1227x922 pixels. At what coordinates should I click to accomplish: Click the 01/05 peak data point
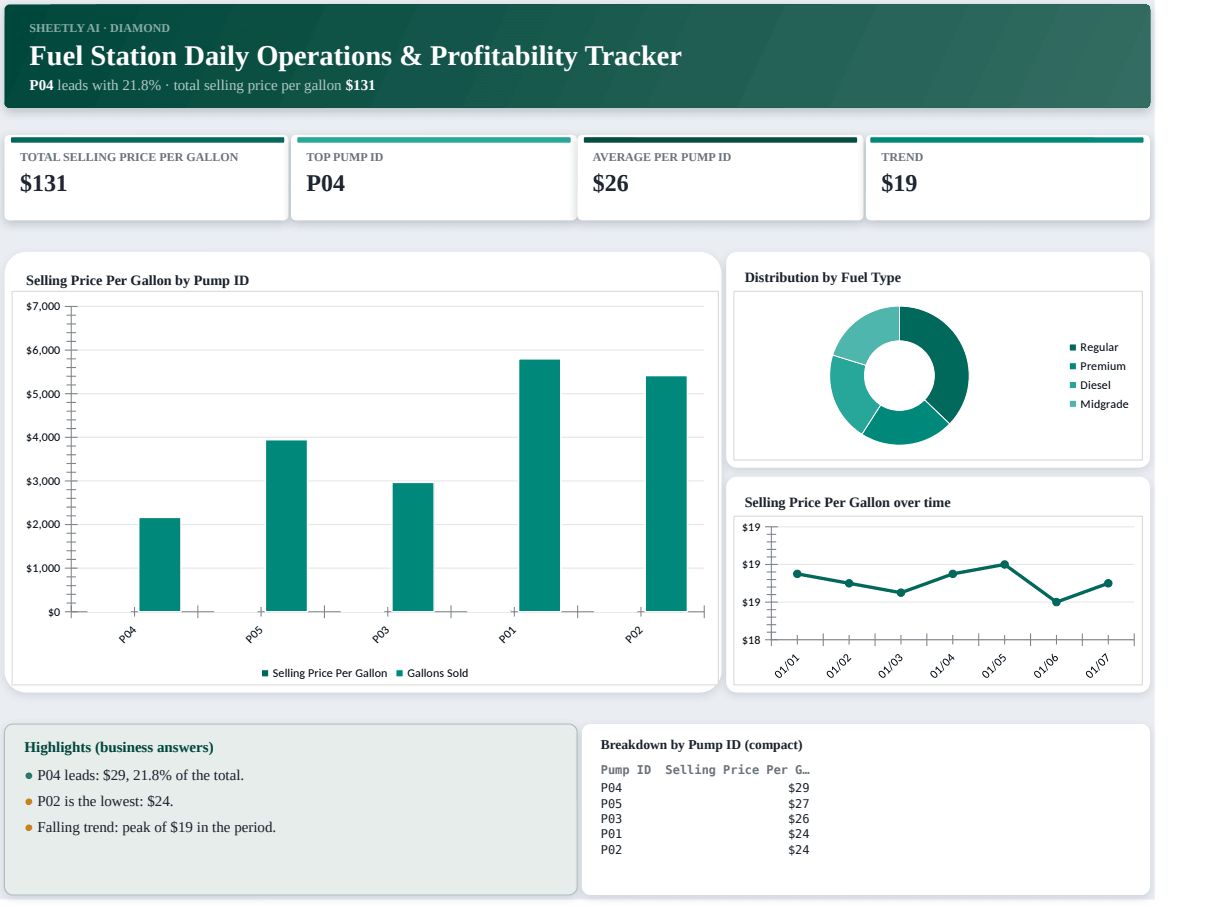pyautogui.click(x=1005, y=565)
